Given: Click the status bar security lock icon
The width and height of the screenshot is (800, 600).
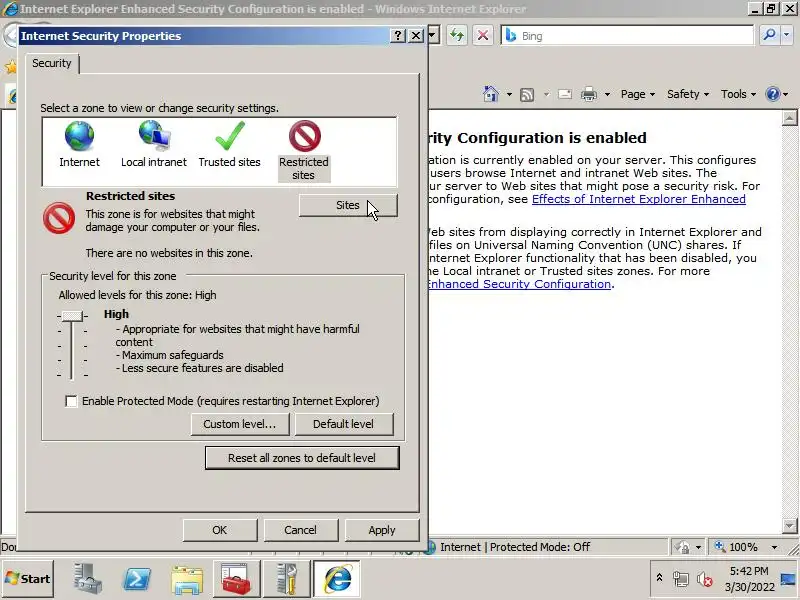Looking at the screenshot, I should click(682, 547).
